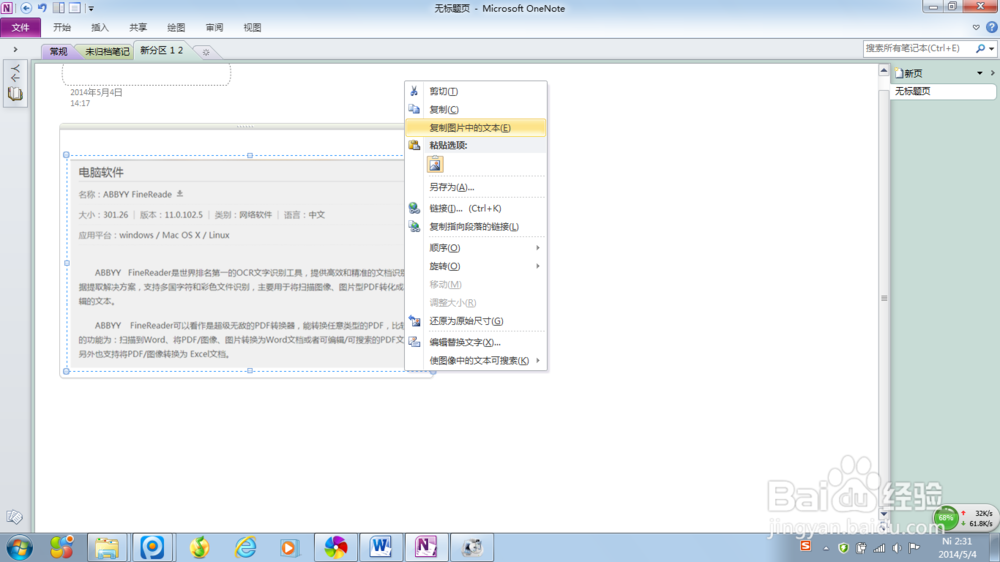Click the vertical scrollbar up arrow

(884, 70)
